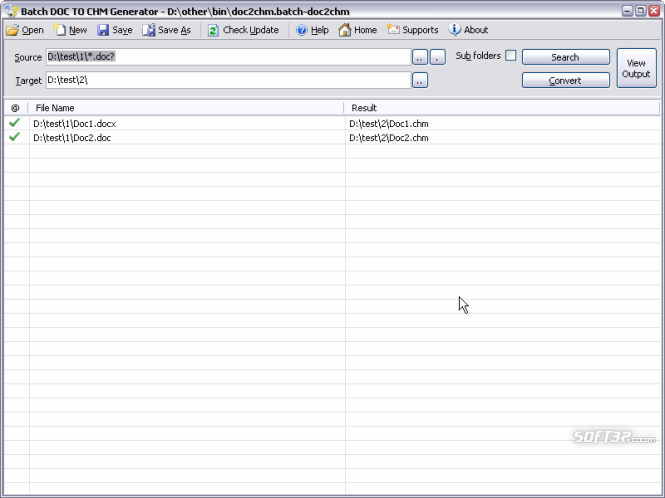Focus the Target path input field
Image resolution: width=665 pixels, height=498 pixels.
229,80
